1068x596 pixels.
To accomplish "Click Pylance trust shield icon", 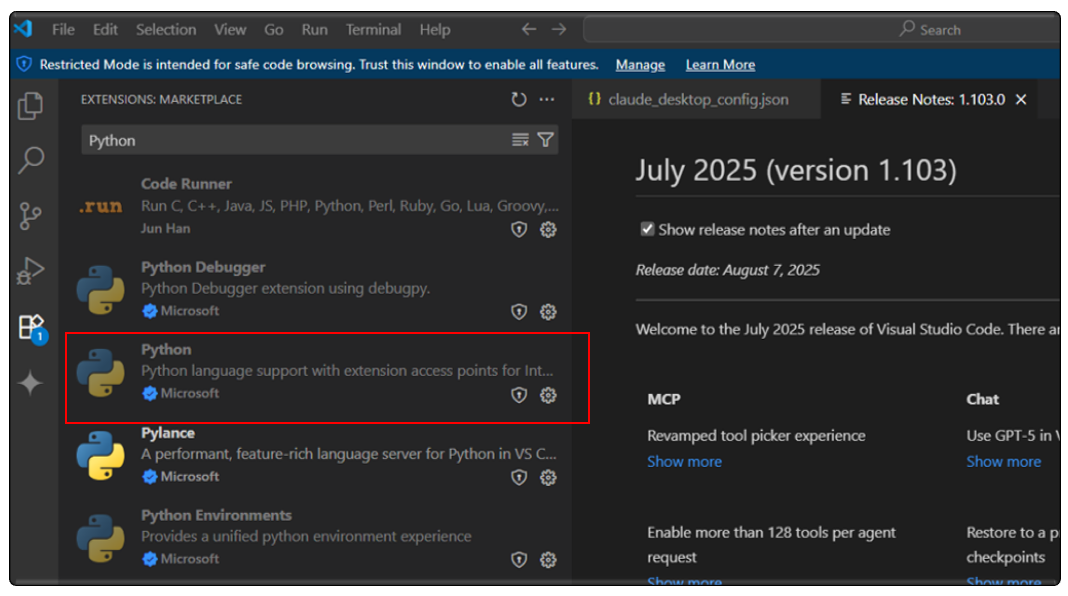I will (x=519, y=477).
